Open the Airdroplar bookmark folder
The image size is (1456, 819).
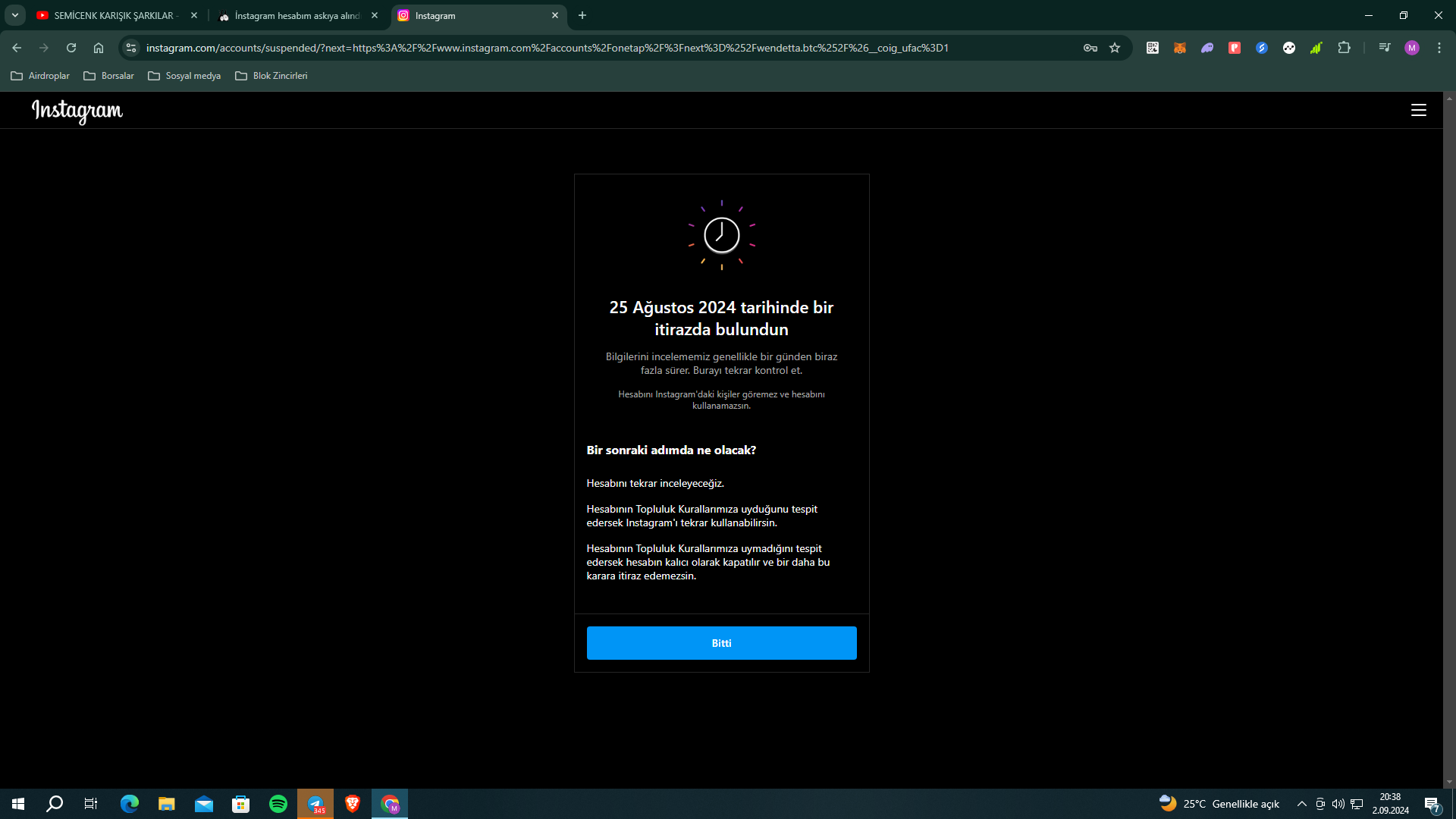pyautogui.click(x=40, y=76)
